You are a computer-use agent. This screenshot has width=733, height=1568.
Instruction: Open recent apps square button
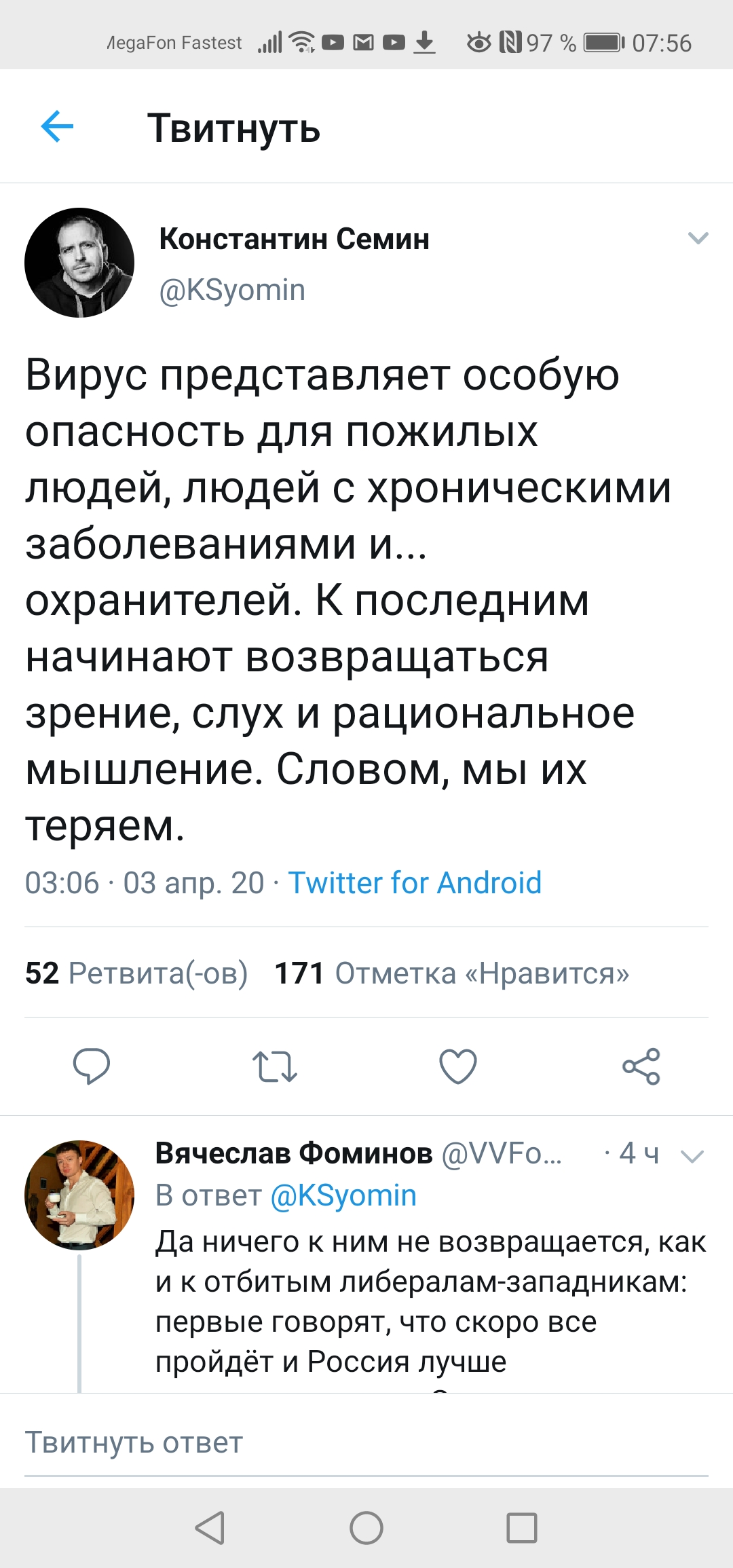click(x=522, y=1528)
